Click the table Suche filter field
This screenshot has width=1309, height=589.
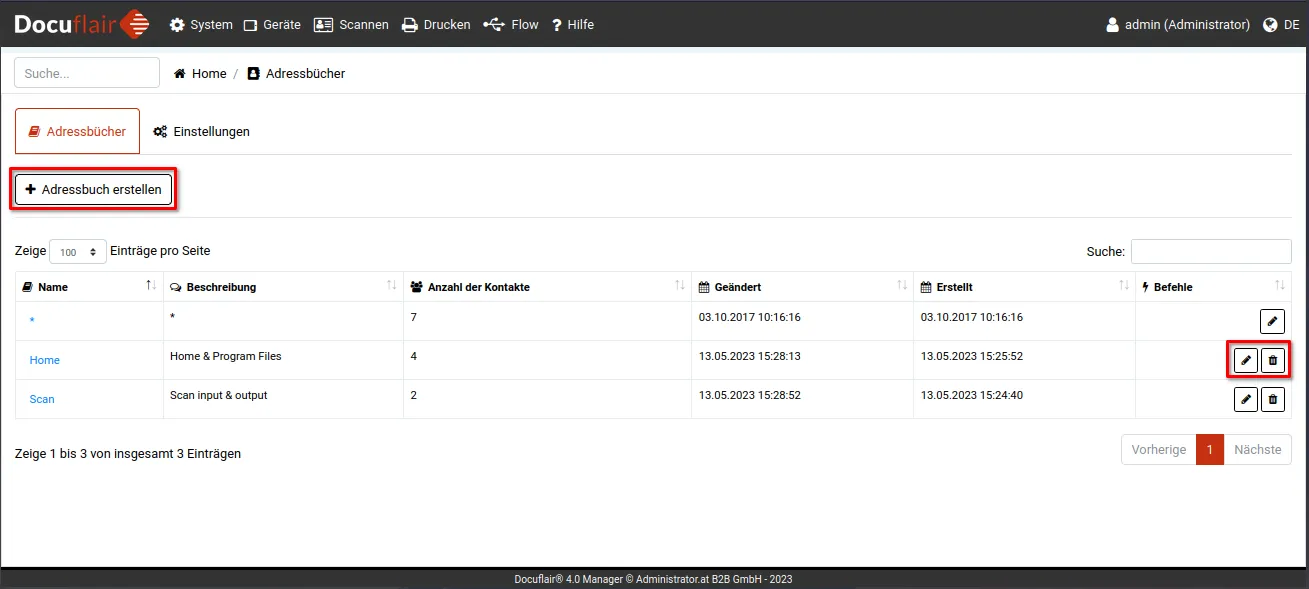[1210, 252]
